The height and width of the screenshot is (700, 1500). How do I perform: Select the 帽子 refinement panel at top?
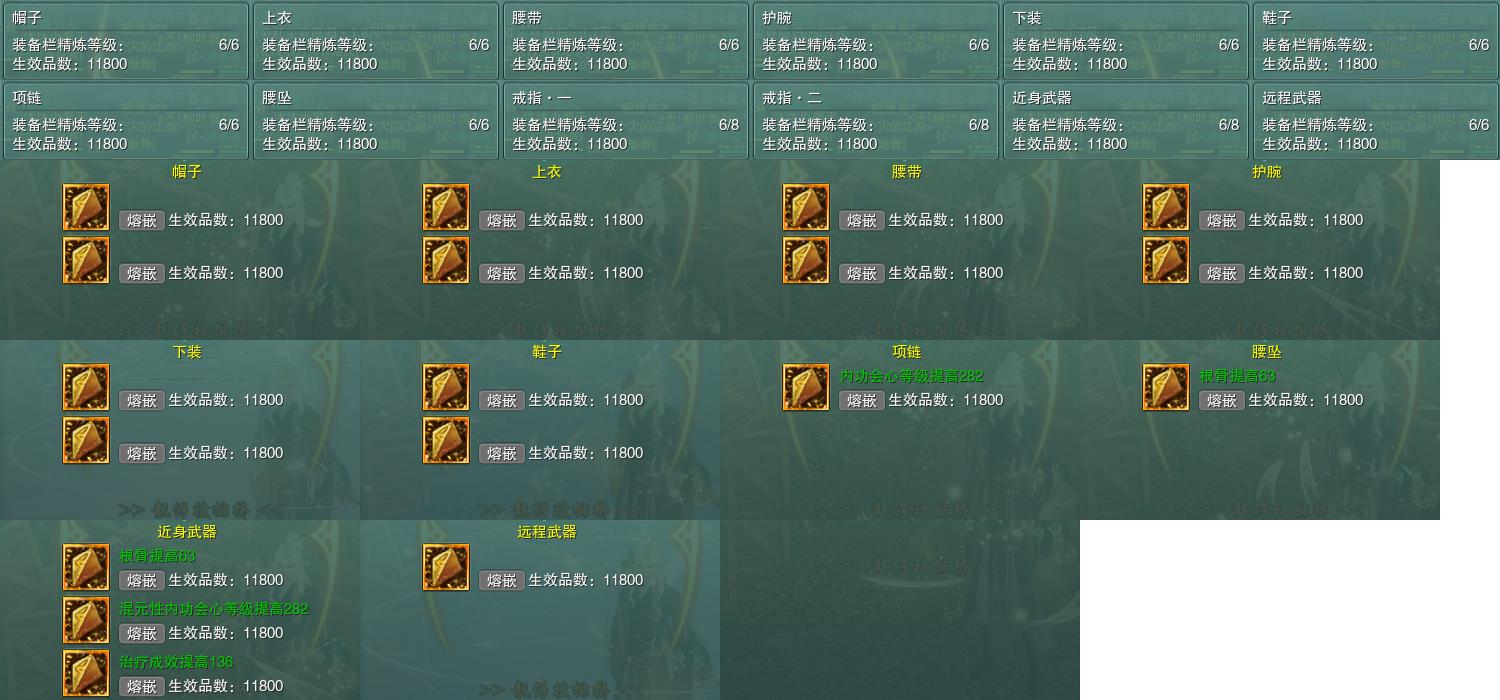(126, 41)
